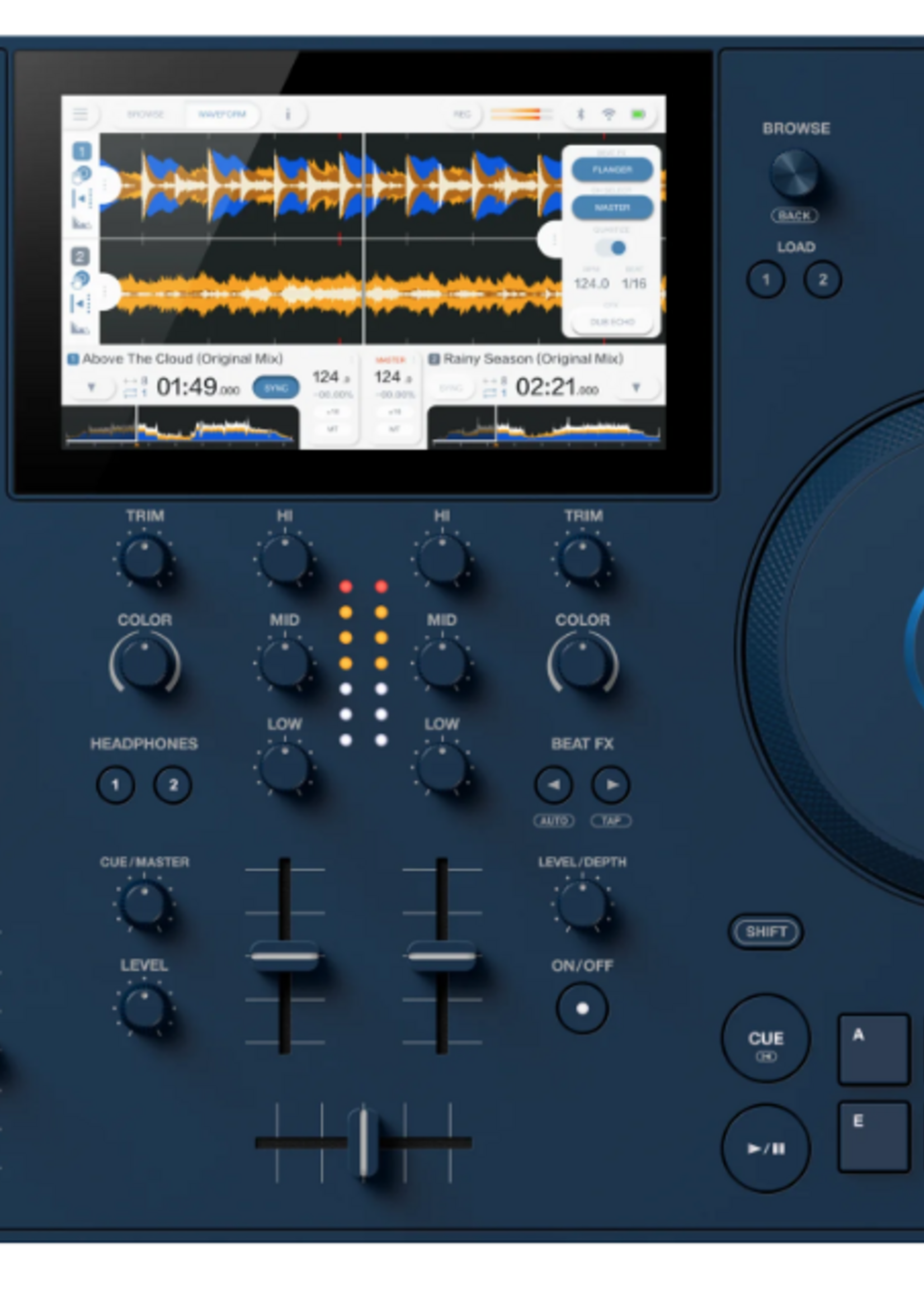924x1294 pixels.
Task: Switch to the WAVEFORM tab
Action: (x=222, y=114)
